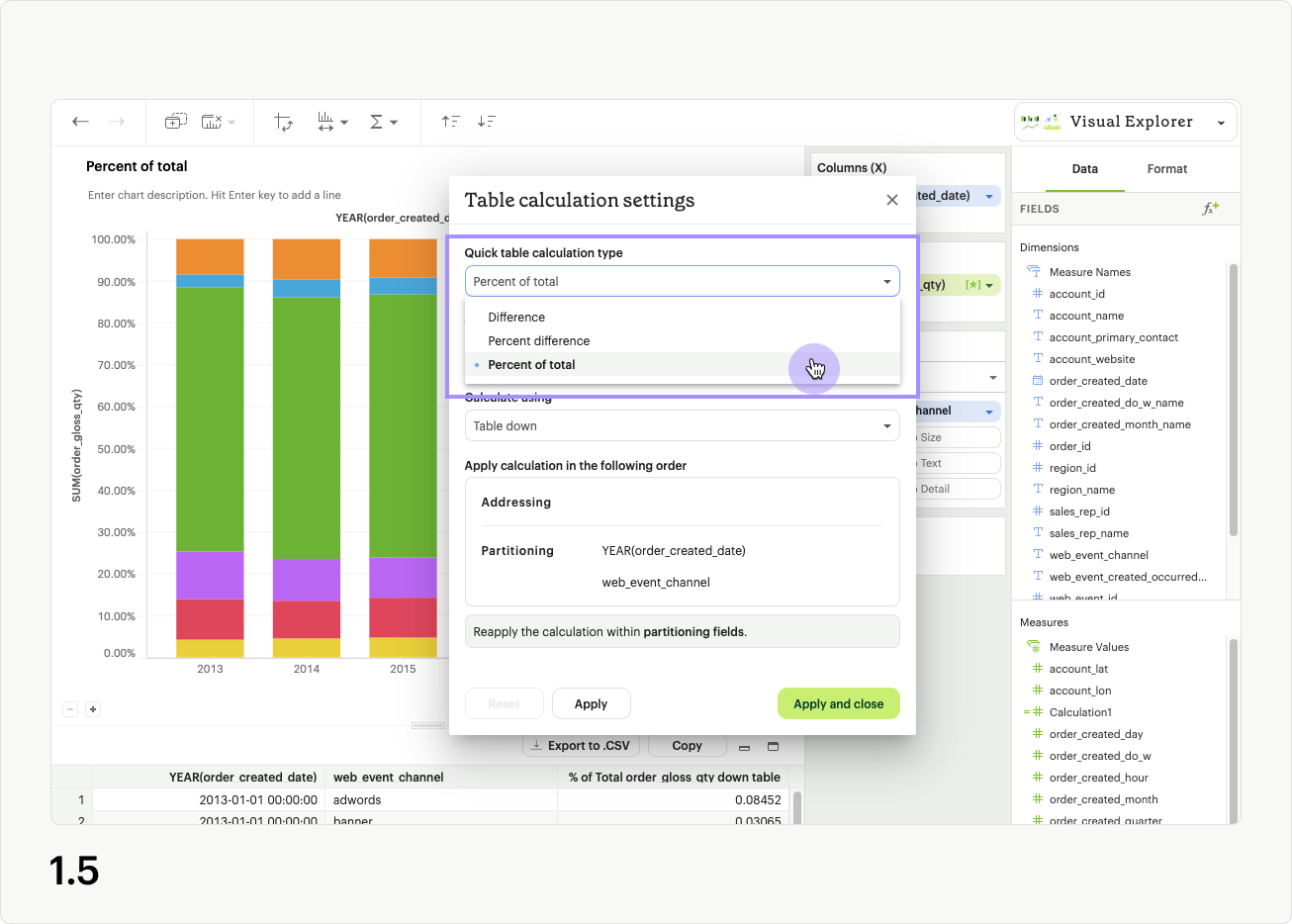Click the duplicate chart icon

pyautogui.click(x=175, y=122)
